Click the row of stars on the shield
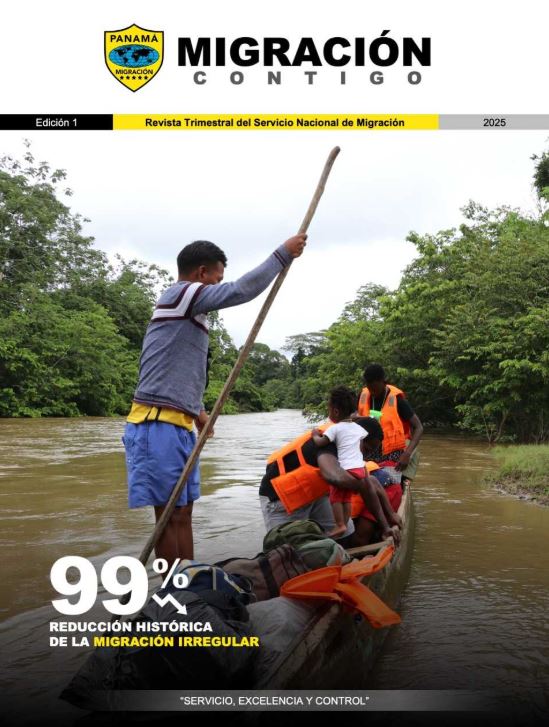This screenshot has height=727, width=549. click(x=133, y=78)
